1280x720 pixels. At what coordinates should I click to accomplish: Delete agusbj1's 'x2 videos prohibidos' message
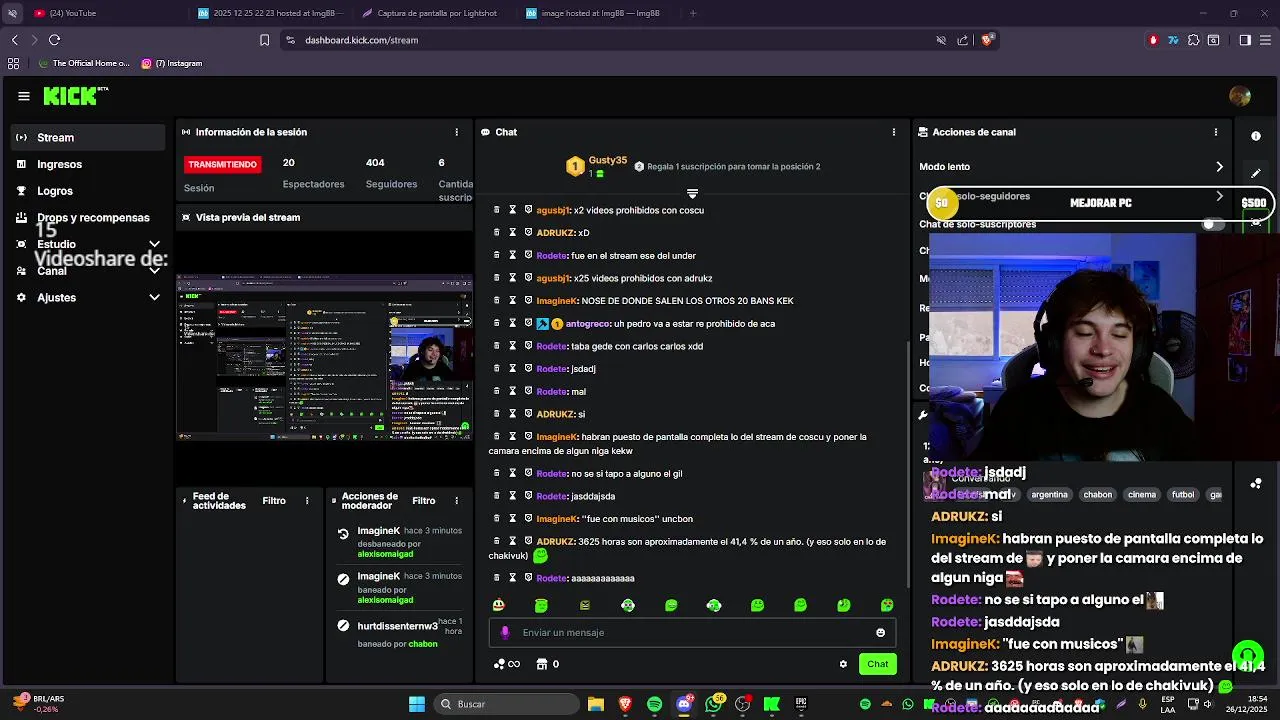(497, 210)
